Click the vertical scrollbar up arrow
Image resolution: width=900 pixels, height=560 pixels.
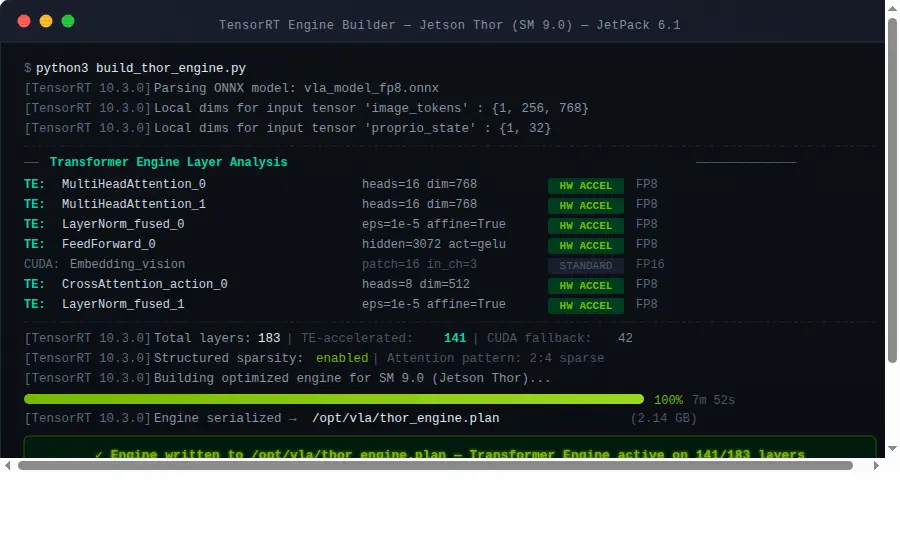point(893,7)
